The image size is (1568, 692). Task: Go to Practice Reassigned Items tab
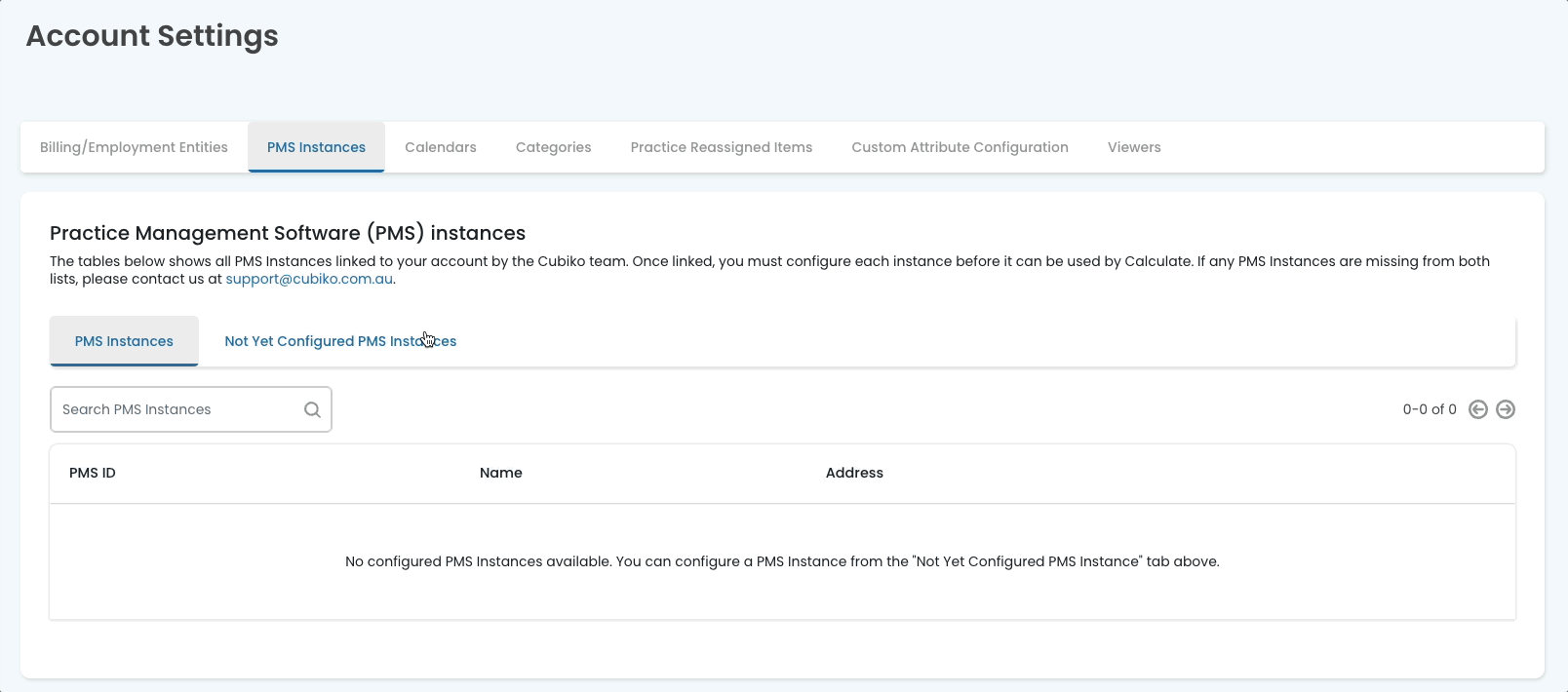point(721,147)
